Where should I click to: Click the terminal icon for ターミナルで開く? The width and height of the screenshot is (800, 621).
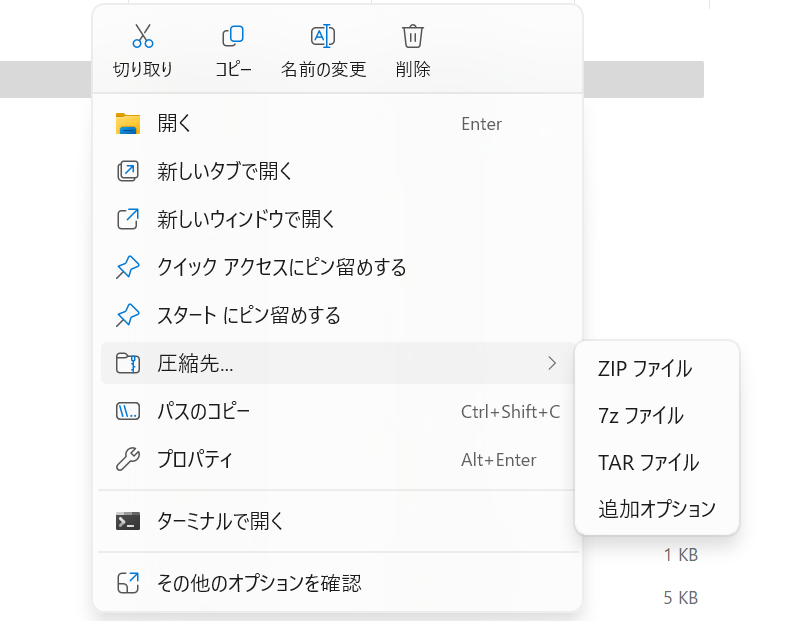[x=127, y=521]
